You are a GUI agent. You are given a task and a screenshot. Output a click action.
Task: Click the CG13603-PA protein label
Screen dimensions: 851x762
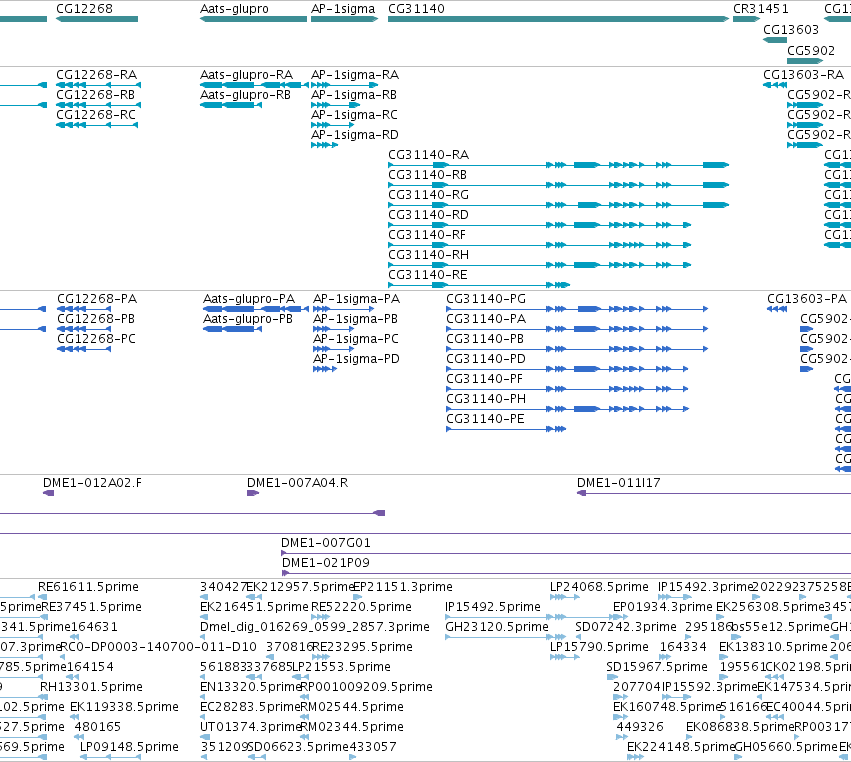(x=807, y=299)
